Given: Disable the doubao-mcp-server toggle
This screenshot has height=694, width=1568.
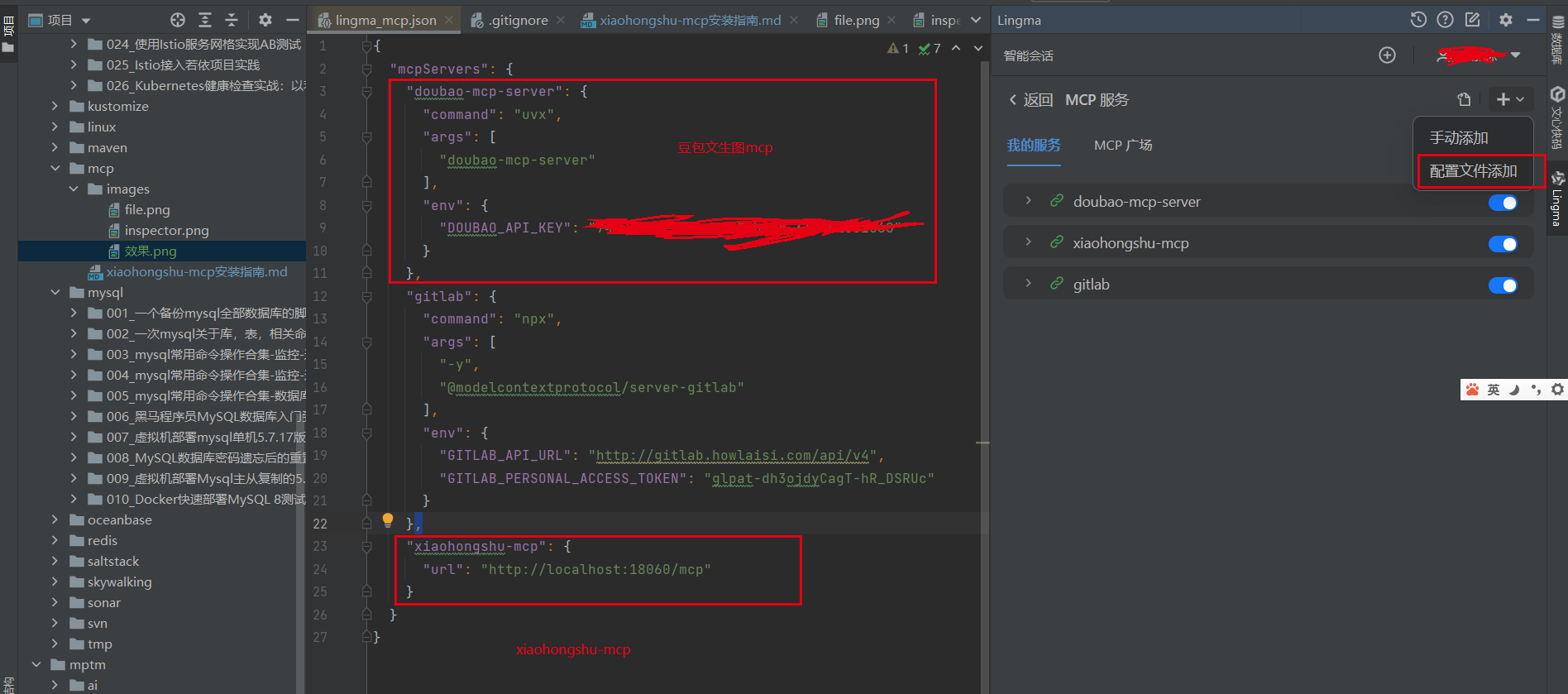Looking at the screenshot, I should (x=1502, y=203).
